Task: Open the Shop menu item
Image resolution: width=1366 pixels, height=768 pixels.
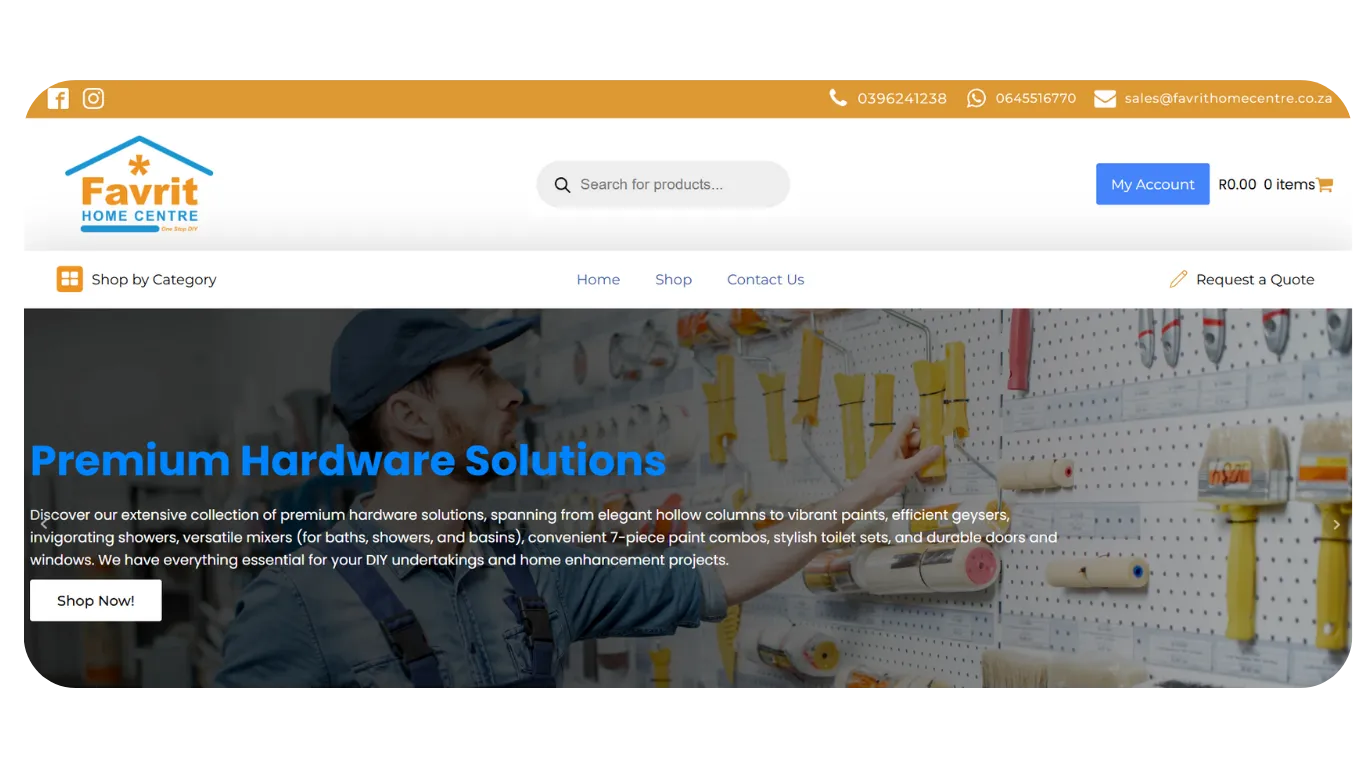Action: [673, 279]
